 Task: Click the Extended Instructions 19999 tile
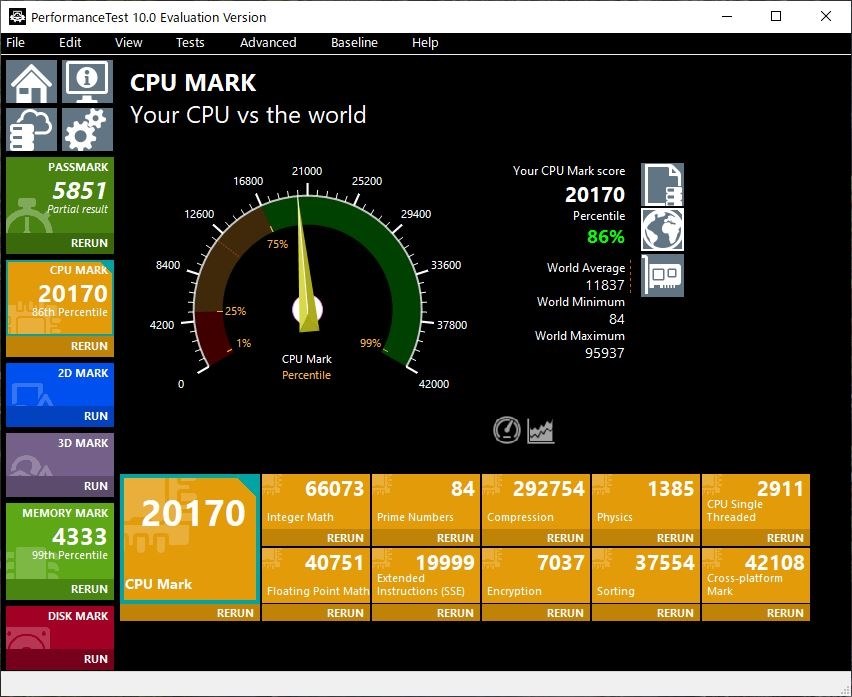pyautogui.click(x=426, y=576)
